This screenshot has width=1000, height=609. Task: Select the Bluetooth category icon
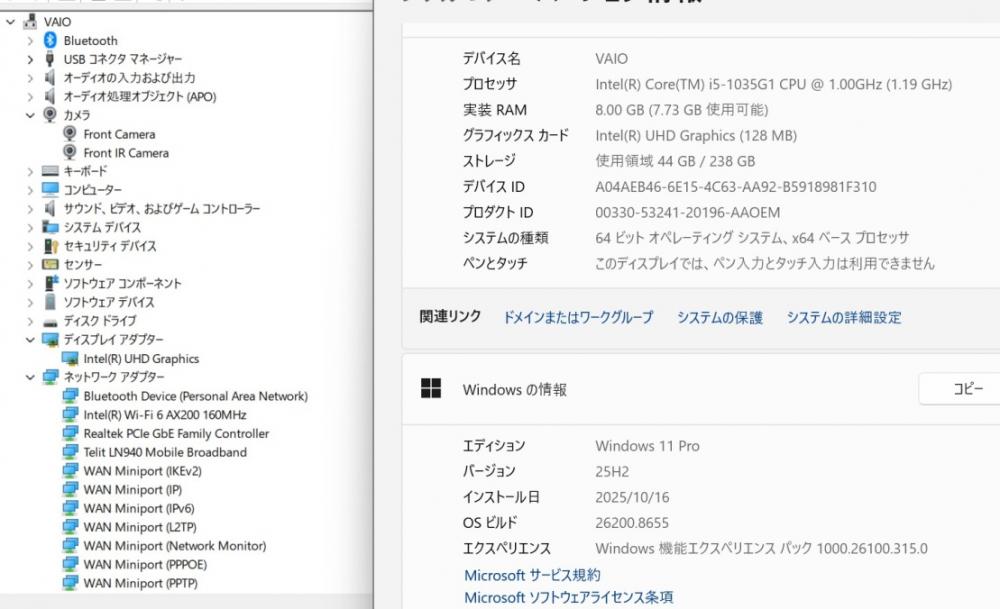point(50,40)
